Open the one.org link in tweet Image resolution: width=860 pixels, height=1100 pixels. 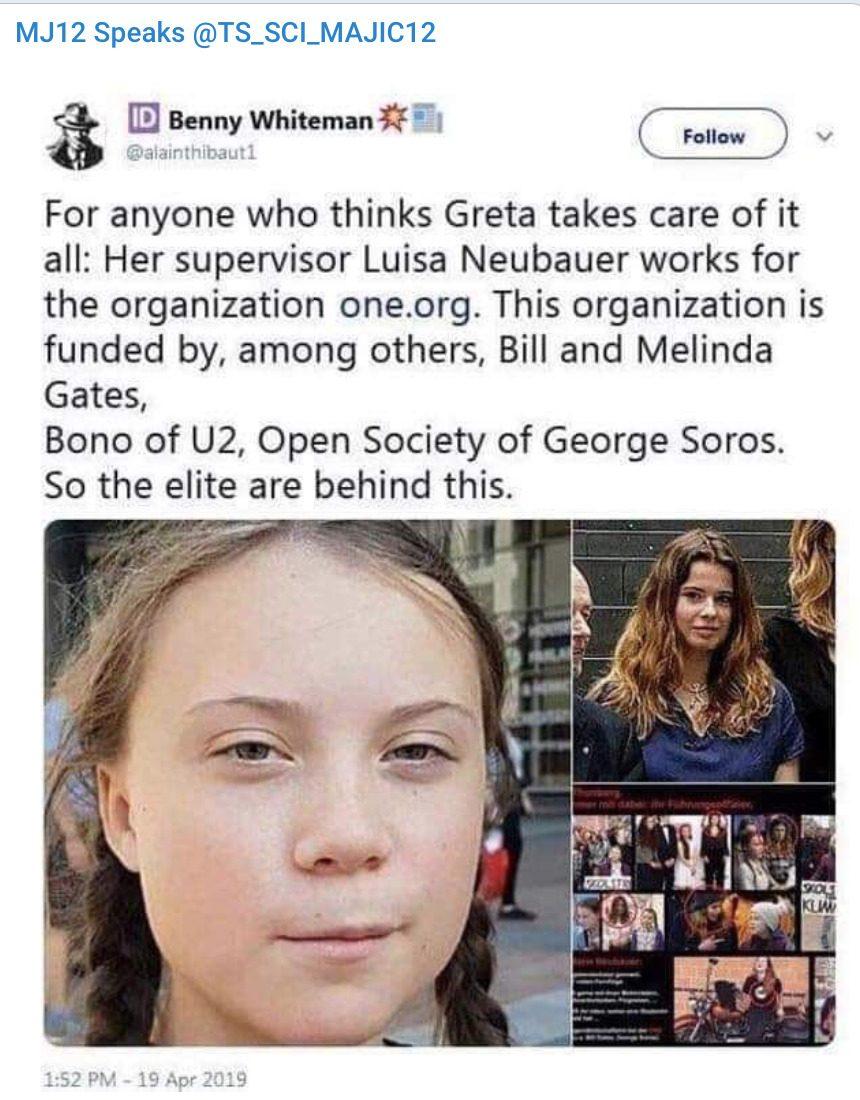click(x=405, y=305)
